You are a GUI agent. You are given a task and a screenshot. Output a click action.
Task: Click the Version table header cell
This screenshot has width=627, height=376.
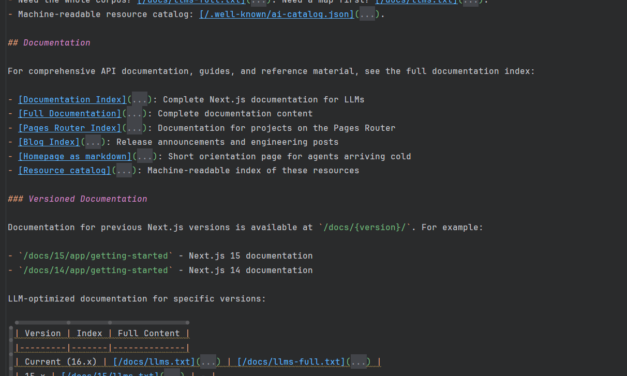point(43,333)
